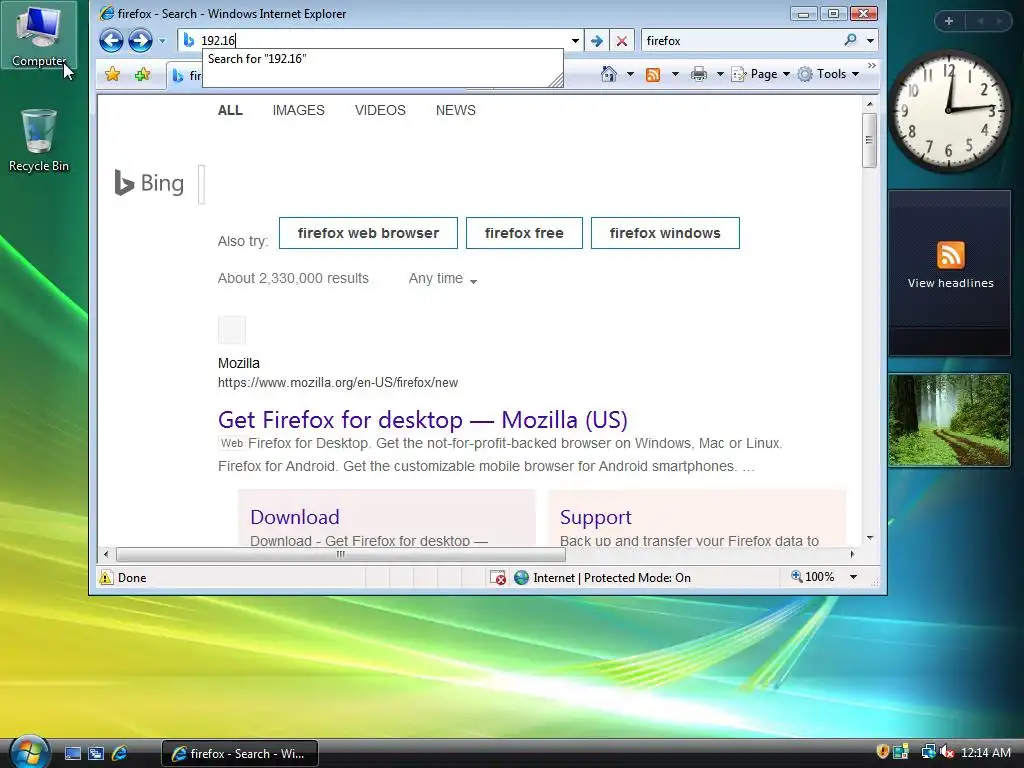Click the Mozilla site name text
Viewport: 1024px width, 768px height.
tap(238, 363)
